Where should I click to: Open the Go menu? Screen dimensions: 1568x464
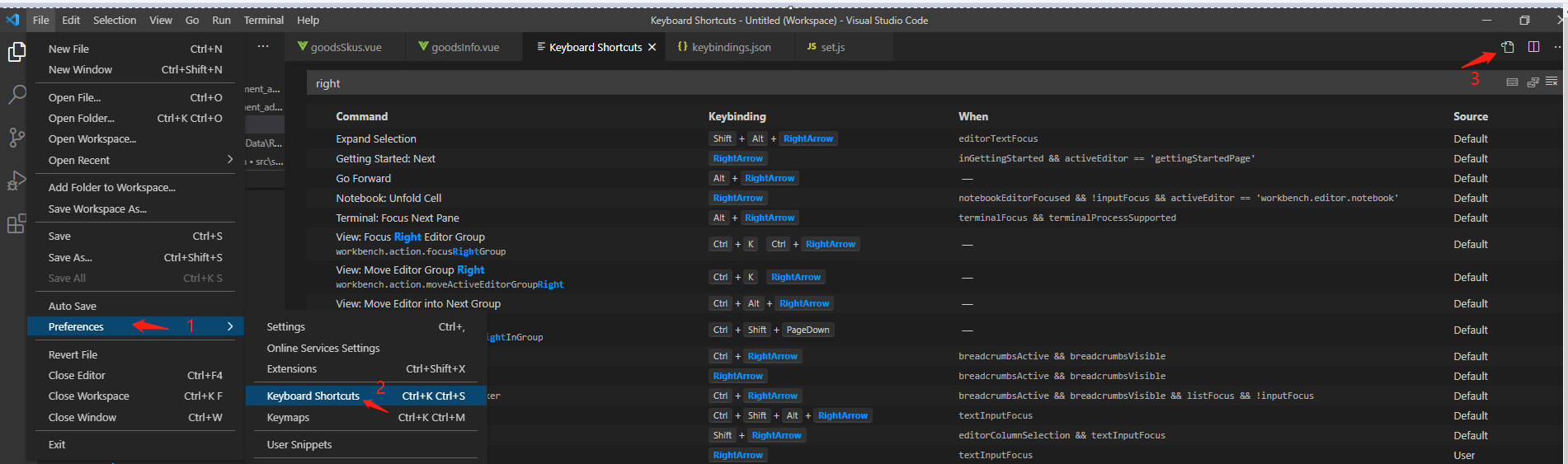tap(192, 20)
